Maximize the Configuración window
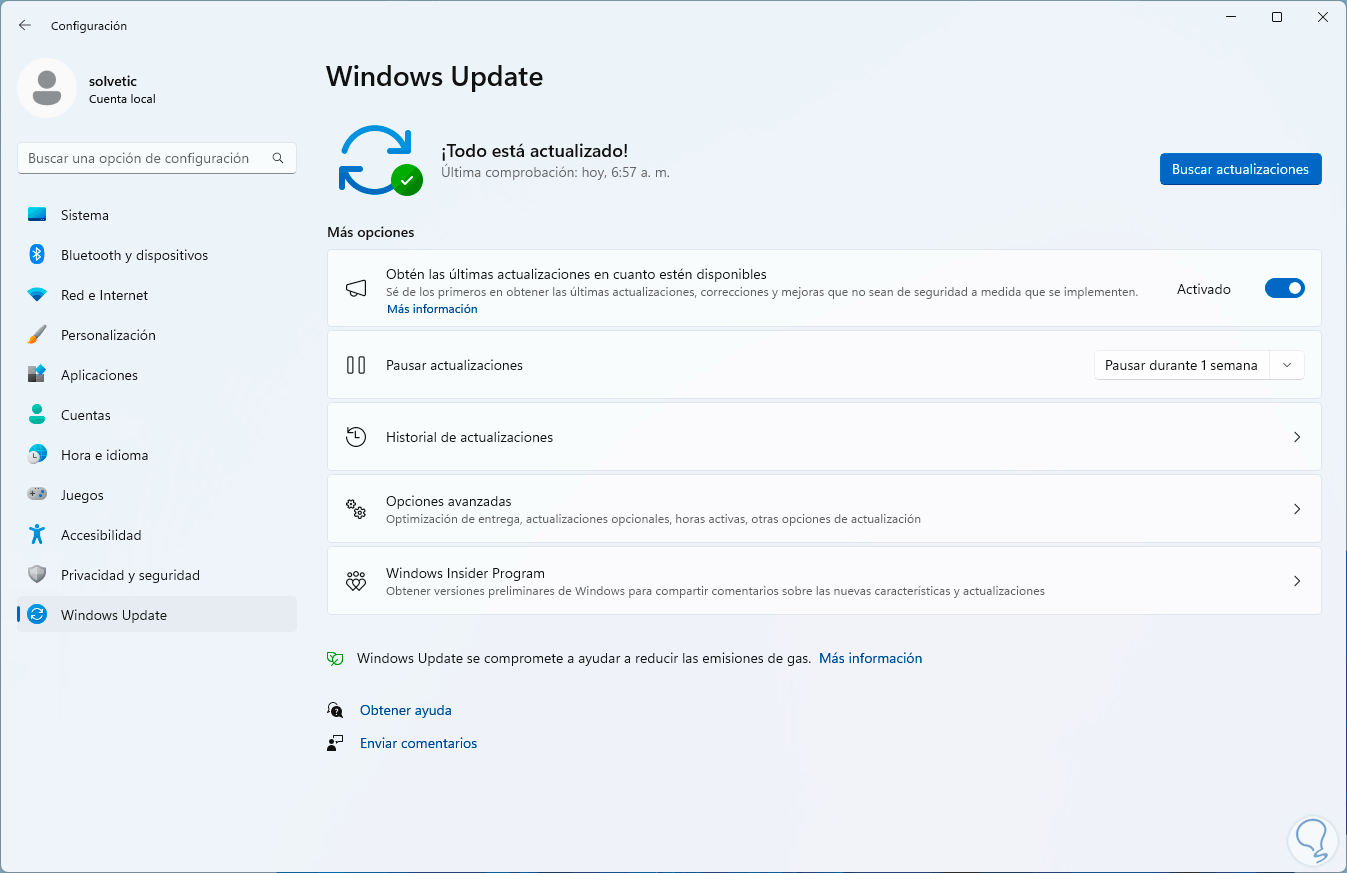This screenshot has width=1347, height=873. point(1277,17)
